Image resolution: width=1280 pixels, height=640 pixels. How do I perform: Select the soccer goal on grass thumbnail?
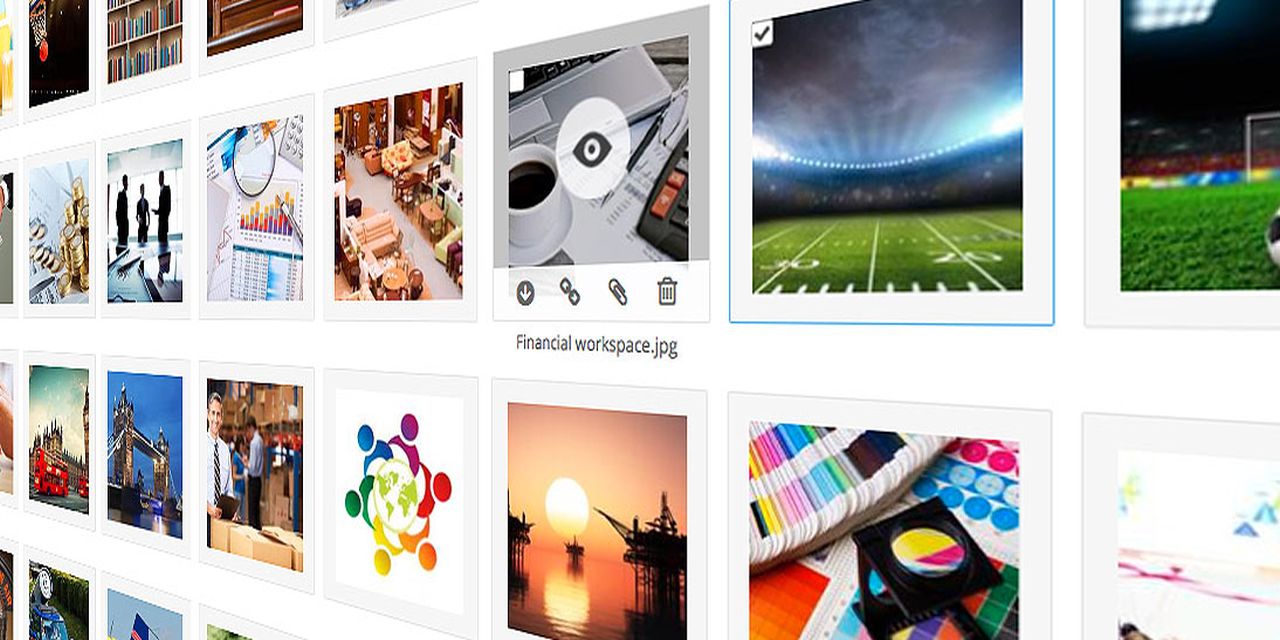pyautogui.click(x=1200, y=145)
